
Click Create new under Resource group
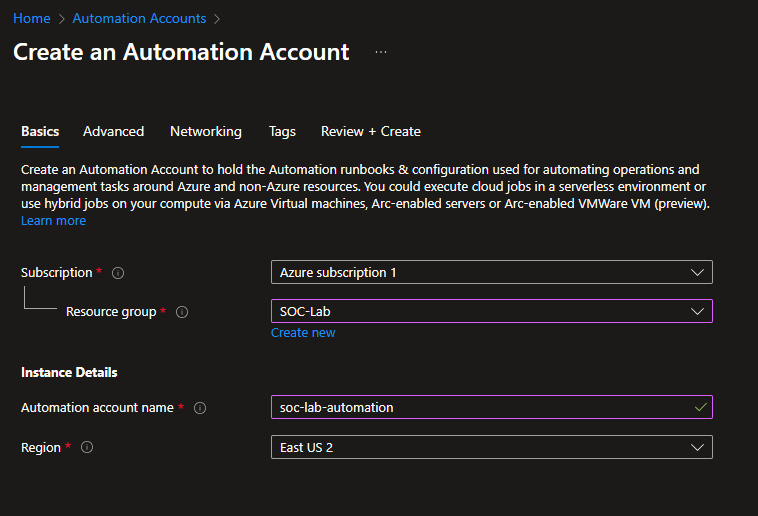point(303,332)
